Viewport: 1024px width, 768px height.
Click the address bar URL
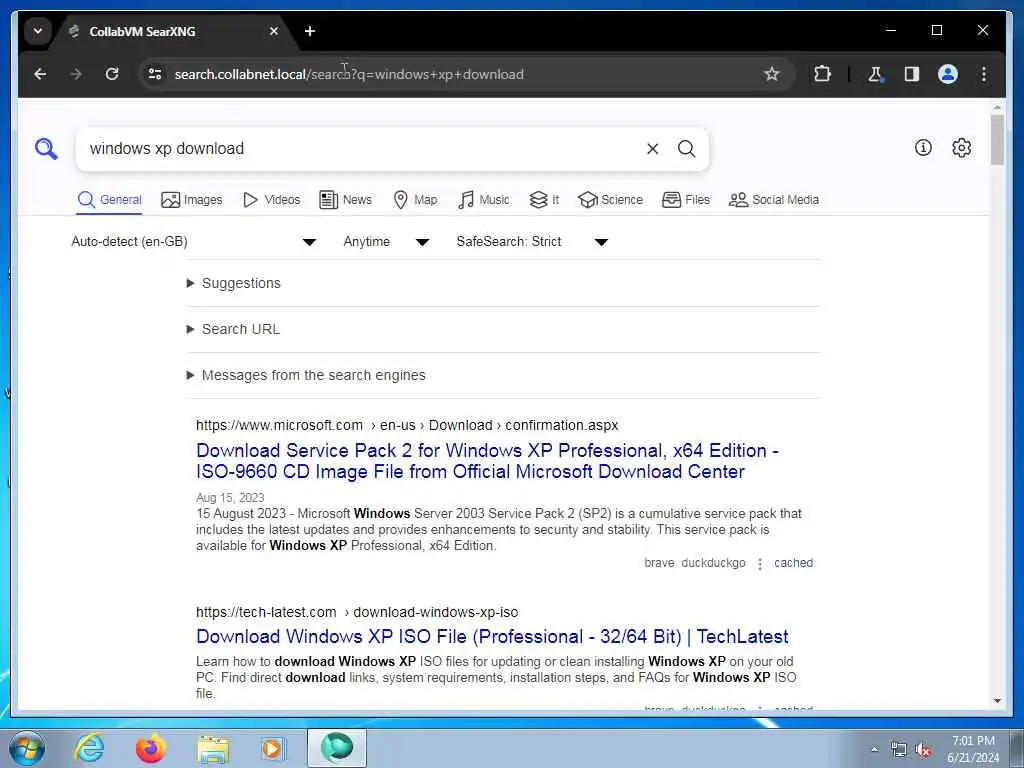click(x=349, y=74)
